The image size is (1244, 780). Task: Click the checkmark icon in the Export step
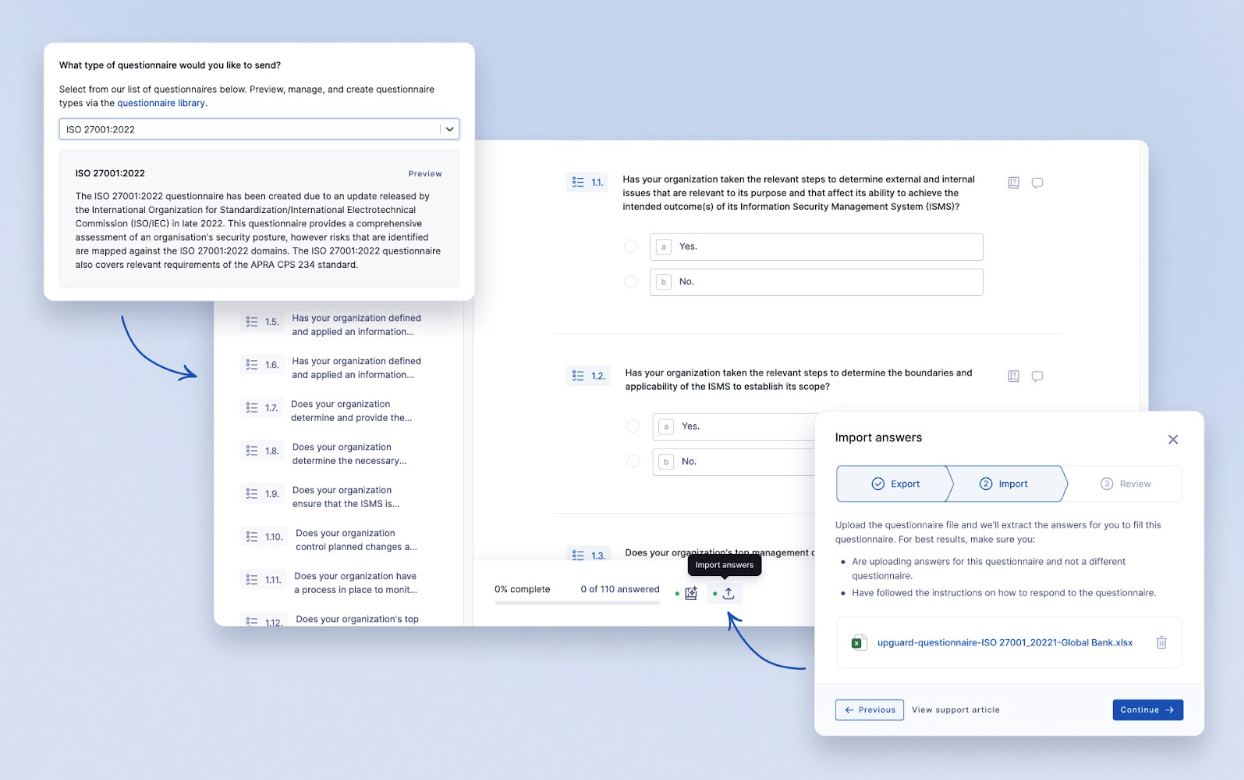(878, 484)
